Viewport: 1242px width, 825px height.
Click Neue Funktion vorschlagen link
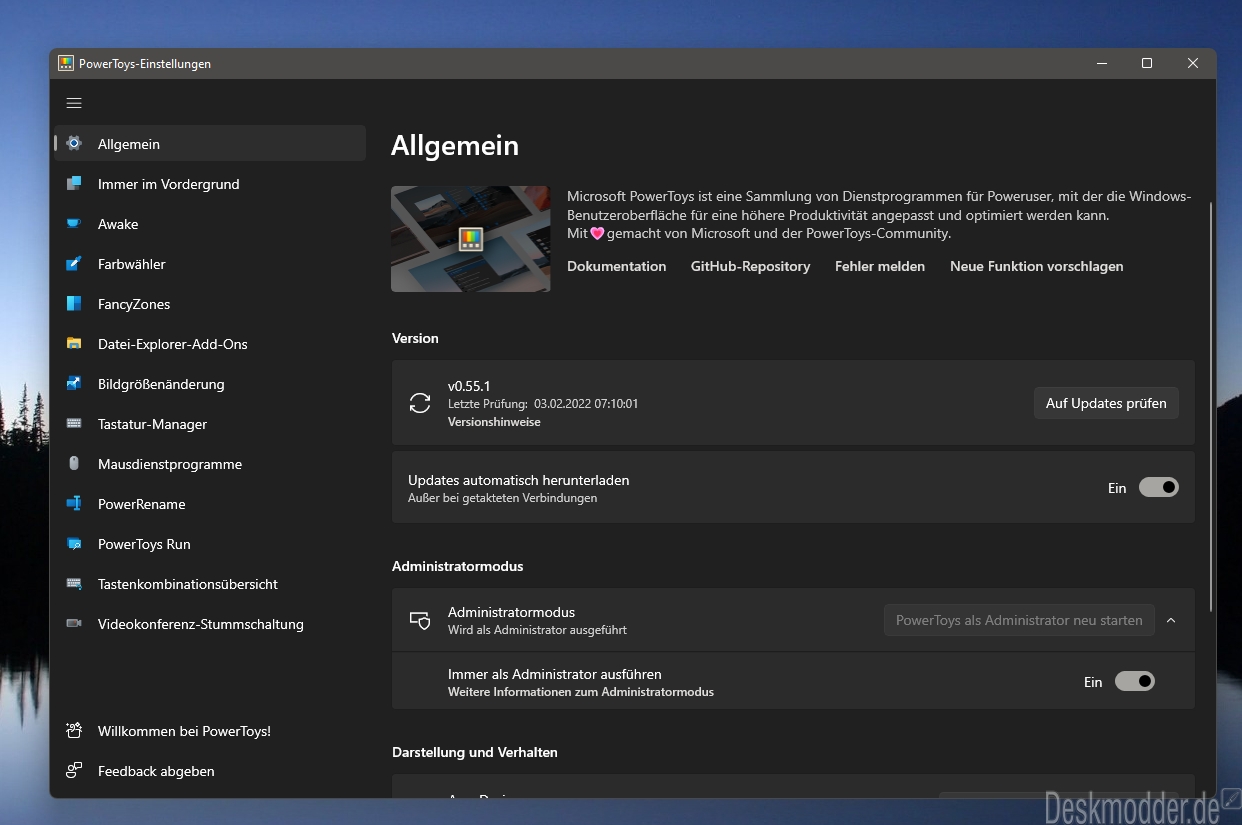[1037, 266]
